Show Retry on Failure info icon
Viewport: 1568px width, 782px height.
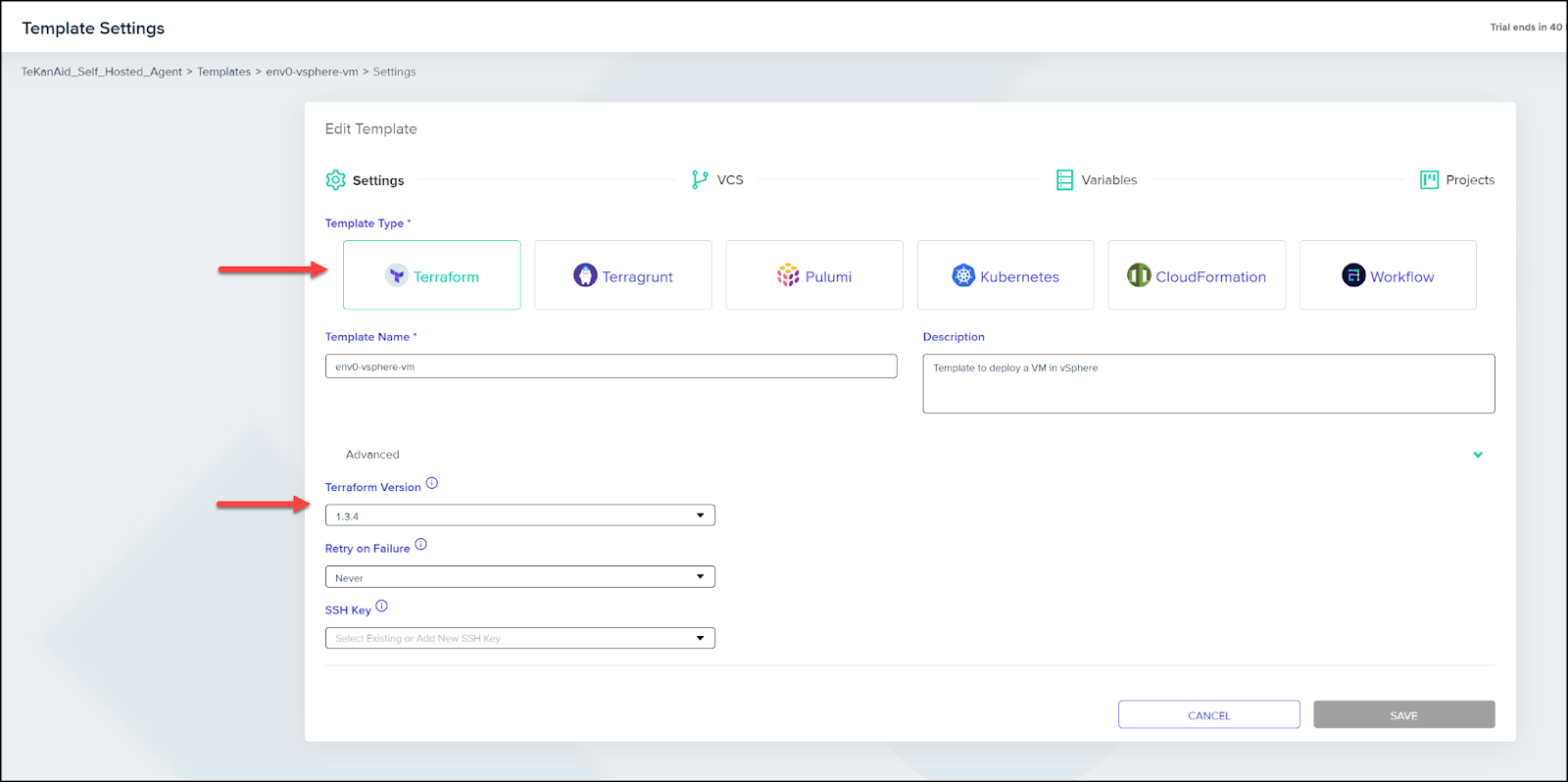[x=421, y=545]
